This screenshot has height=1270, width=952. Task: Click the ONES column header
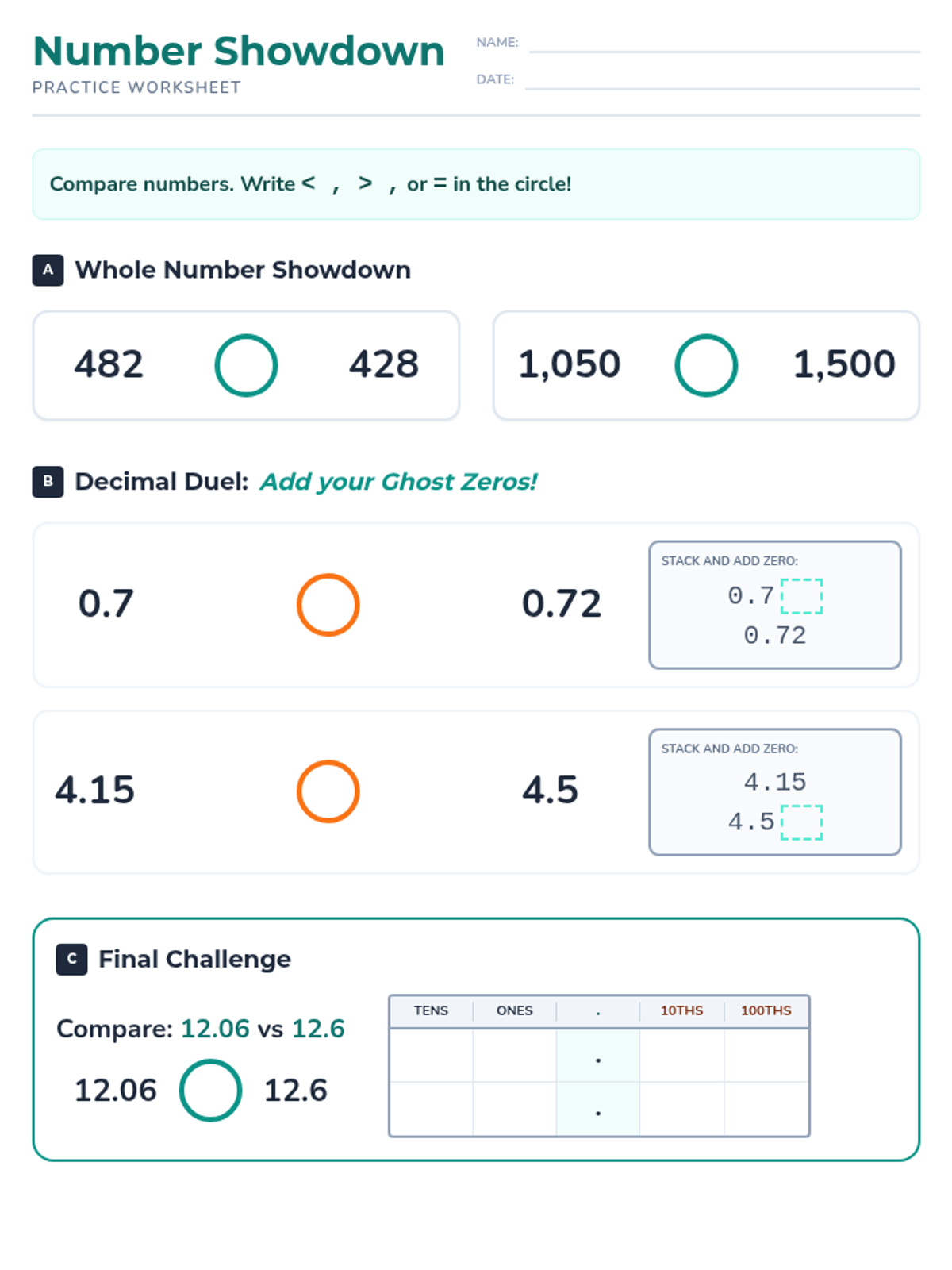(514, 1011)
